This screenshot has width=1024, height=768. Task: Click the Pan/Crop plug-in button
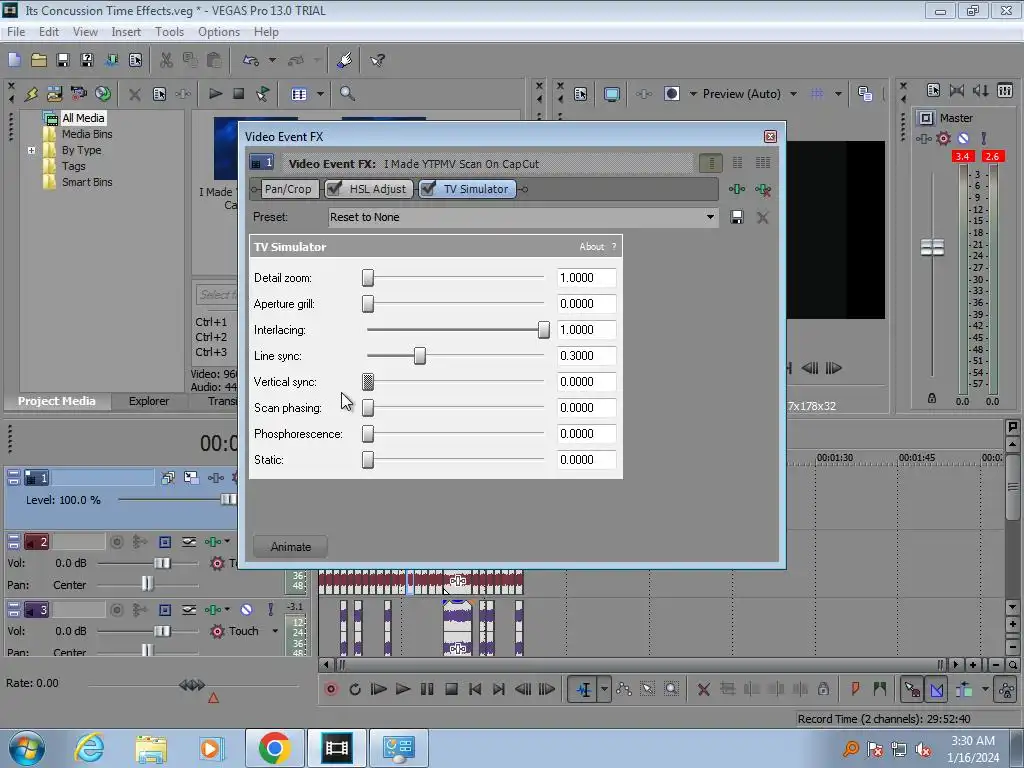pyautogui.click(x=288, y=189)
